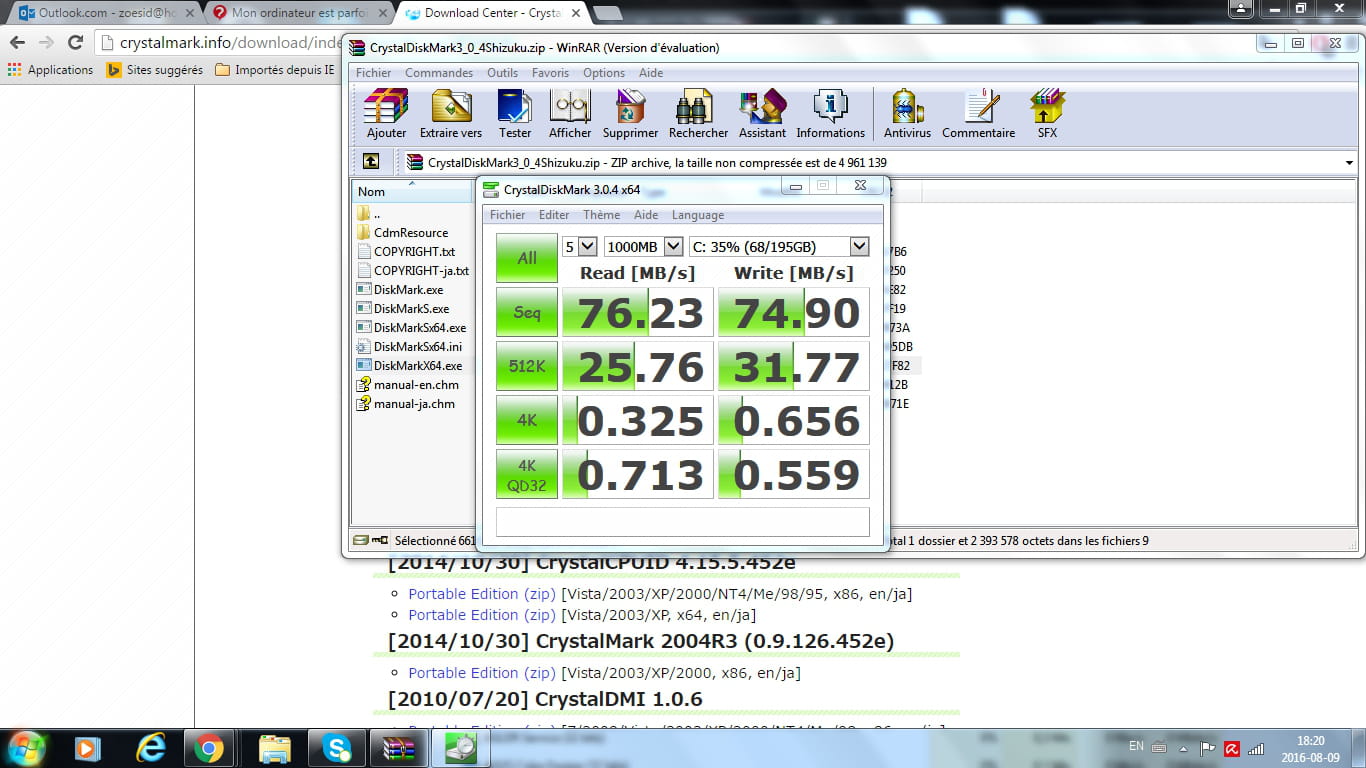The height and width of the screenshot is (768, 1366).
Task: Open Options menu in WinRAR
Action: pyautogui.click(x=604, y=73)
